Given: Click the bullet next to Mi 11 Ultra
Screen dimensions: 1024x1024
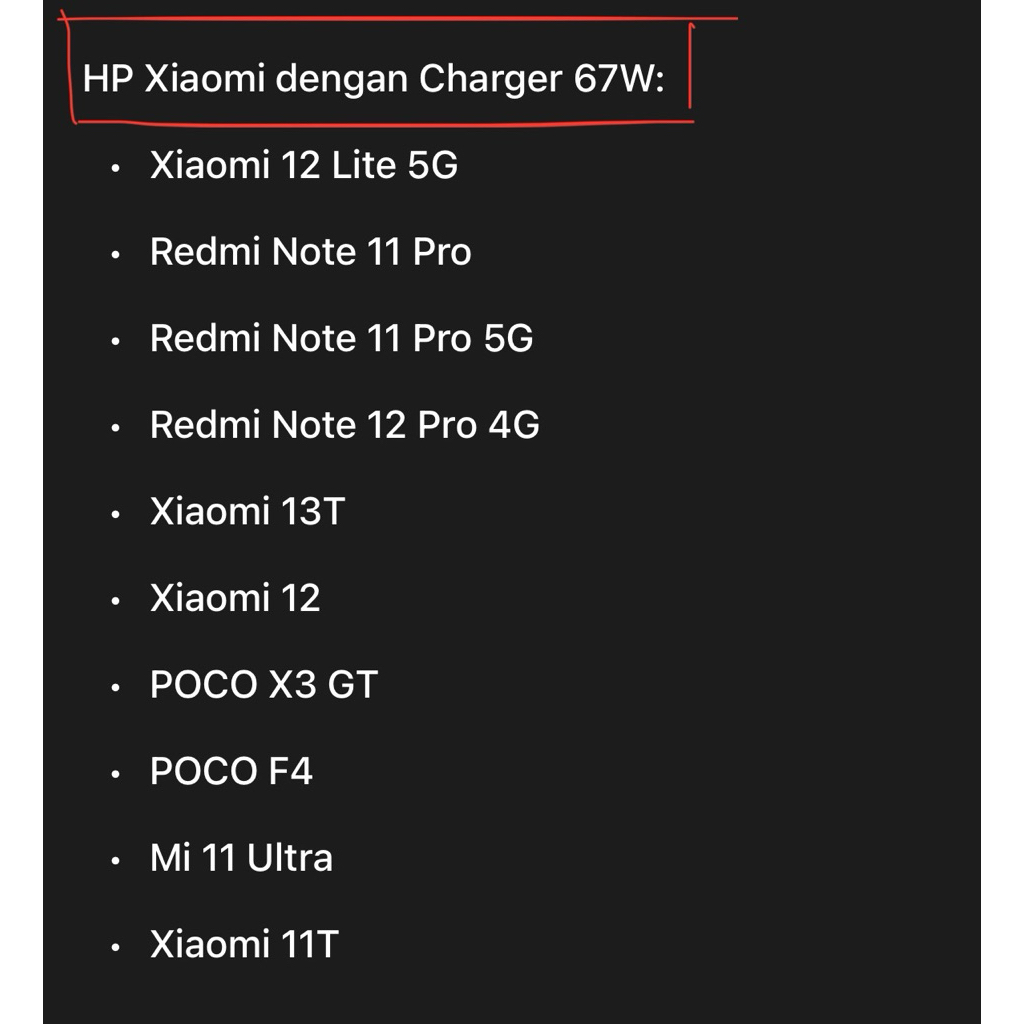Looking at the screenshot, I should pos(117,861).
